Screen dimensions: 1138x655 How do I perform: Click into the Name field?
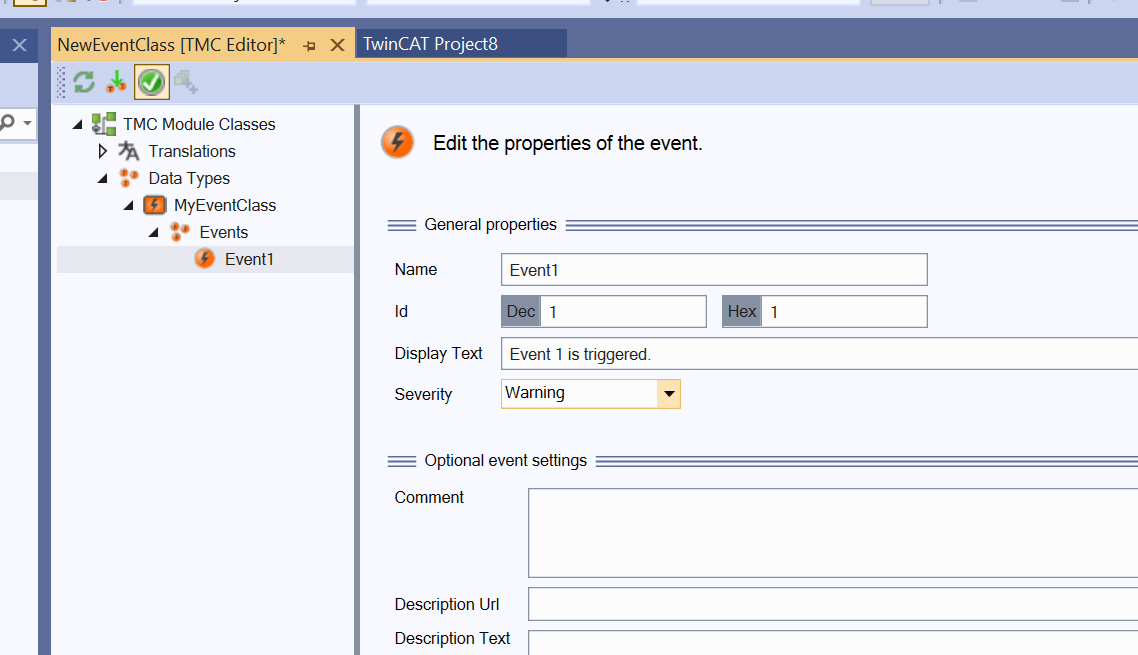pos(714,269)
